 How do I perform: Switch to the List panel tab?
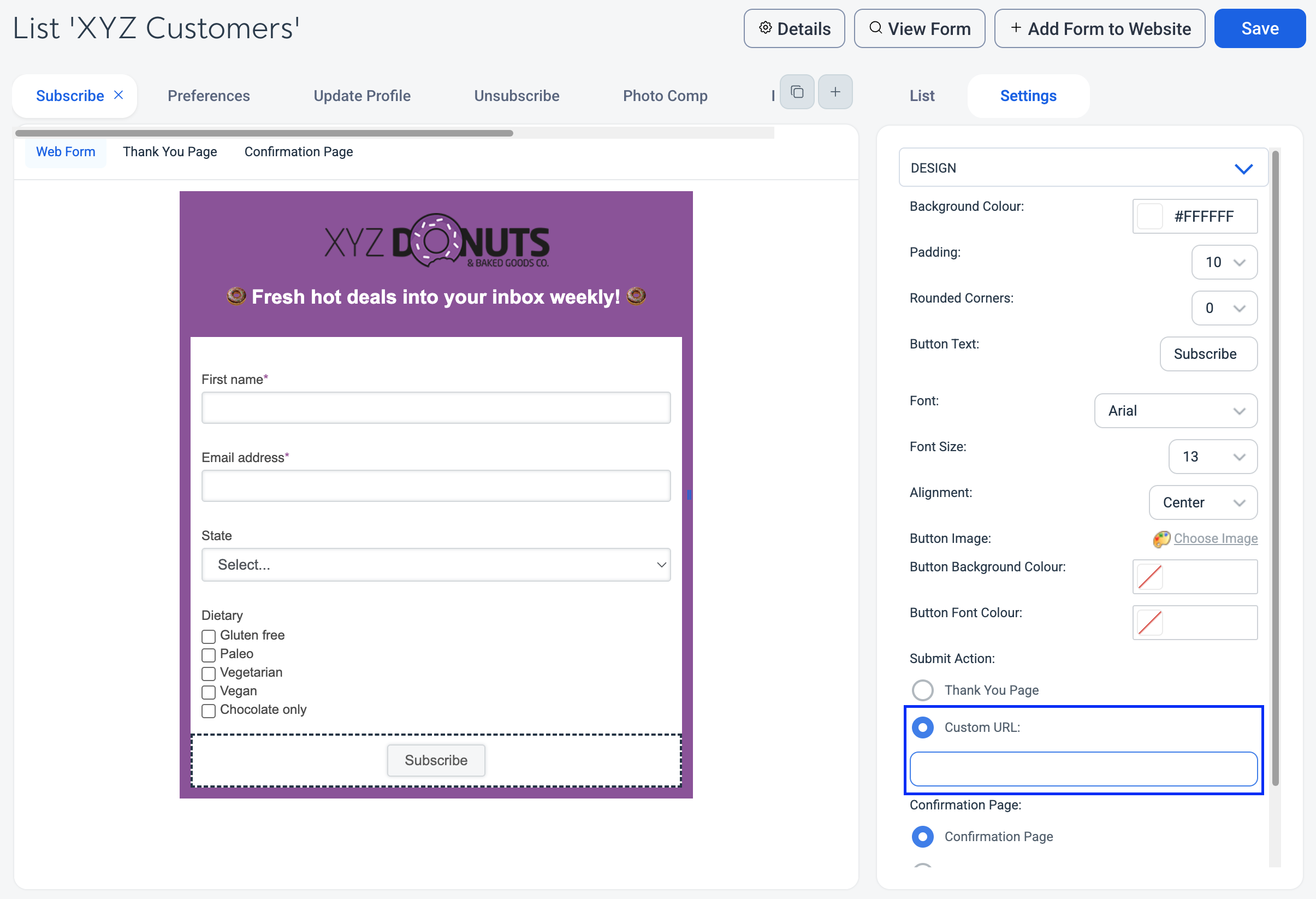[922, 96]
